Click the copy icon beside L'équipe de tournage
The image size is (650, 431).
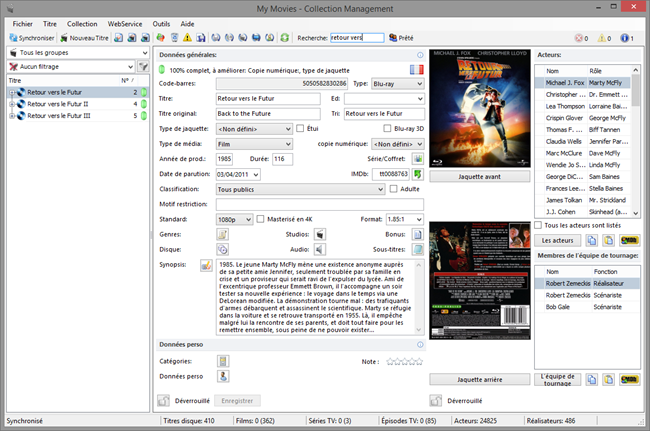pos(592,380)
